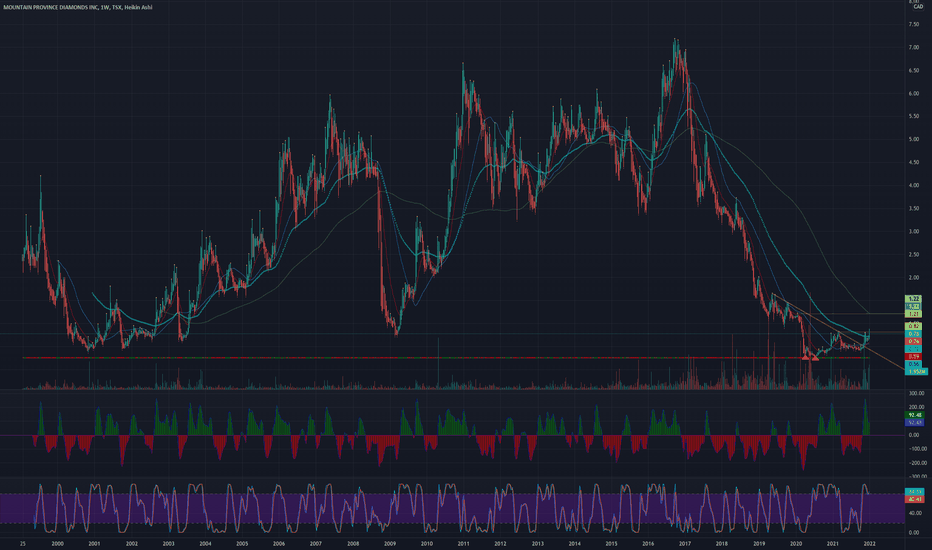Select the 2.00 price axis label
This screenshot has width=932, height=550.
913,278
